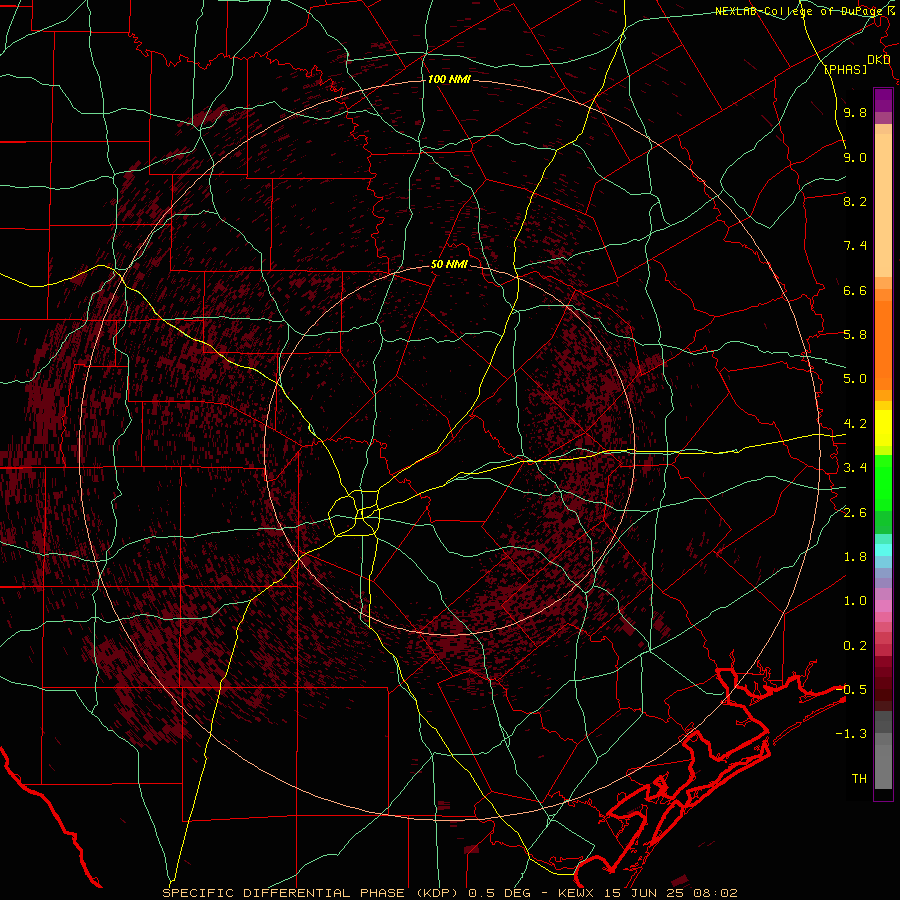
Task: Click the 4.2 value on color scale
Action: (x=855, y=424)
